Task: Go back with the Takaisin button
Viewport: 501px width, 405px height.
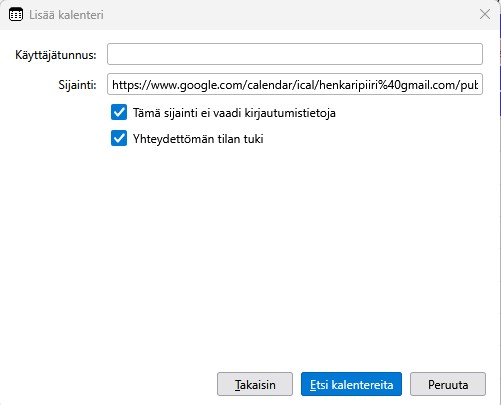Action: pyautogui.click(x=255, y=384)
